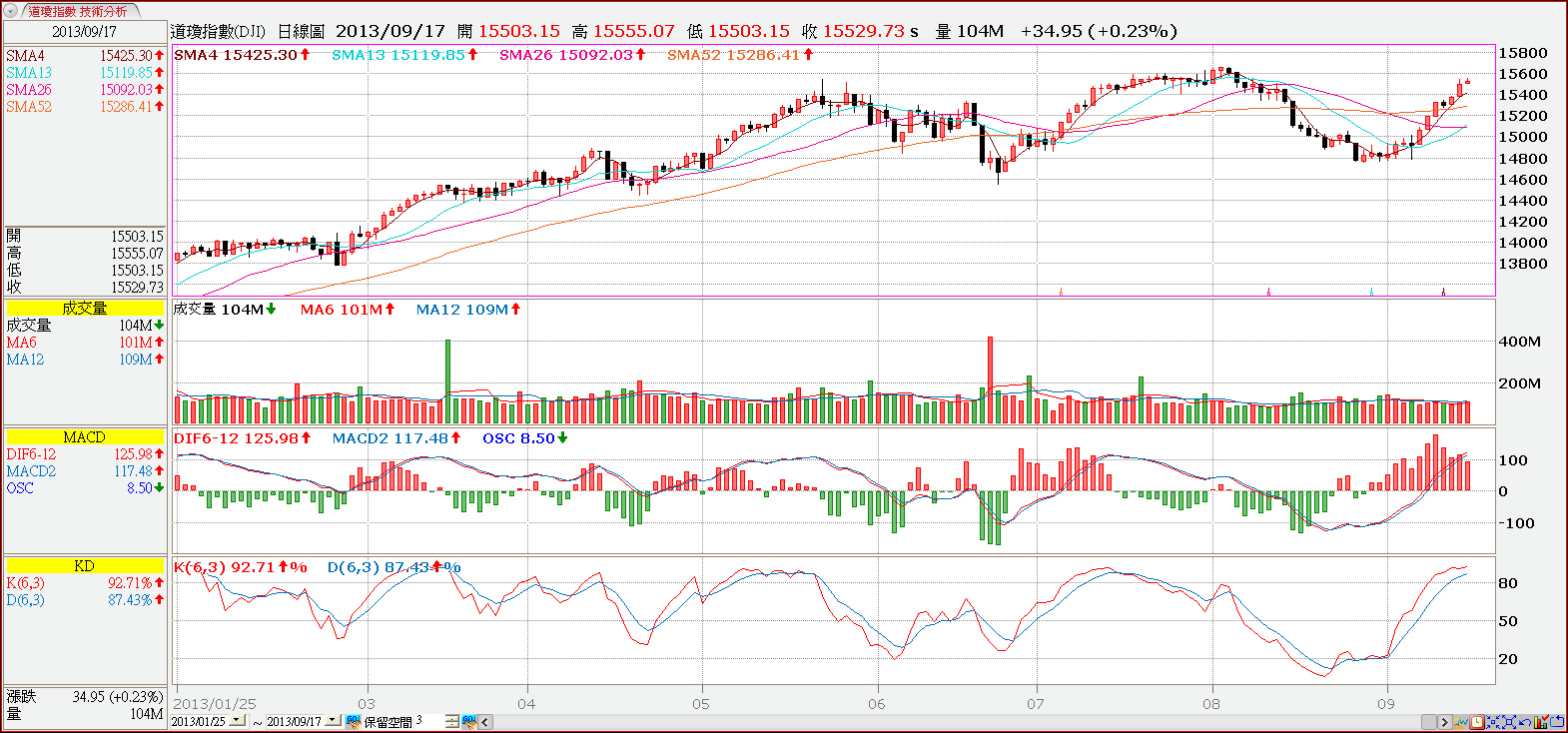
Task: Click the GO icon after the end date
Action: tap(353, 721)
